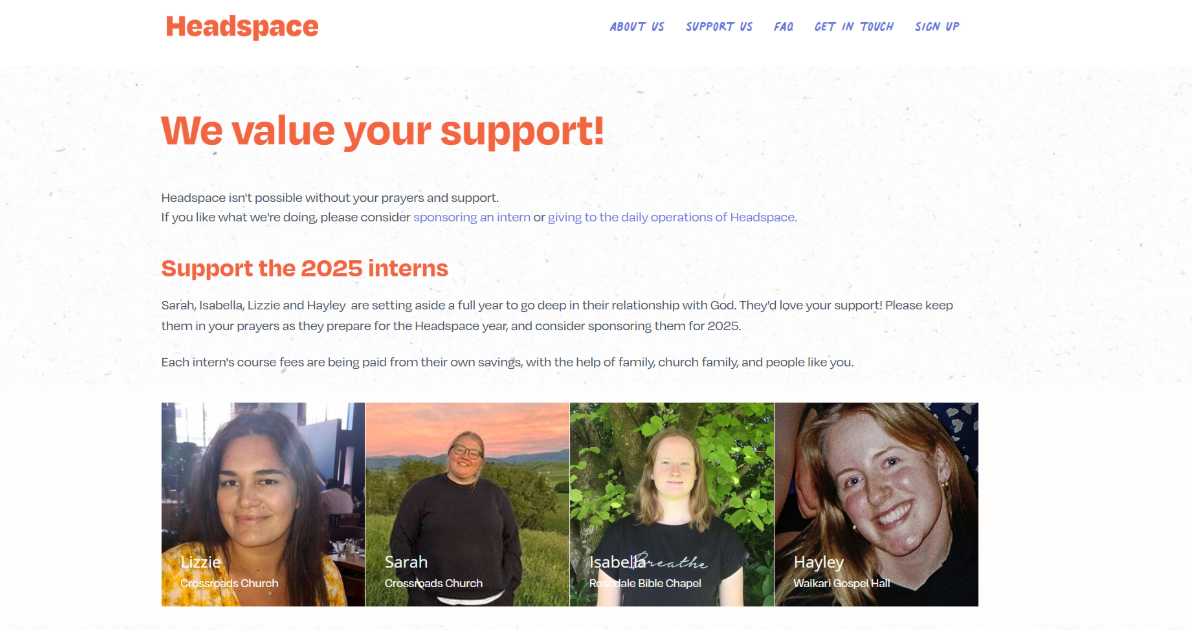Select Hayley's intern photo card
1200x630 pixels.
click(x=877, y=504)
